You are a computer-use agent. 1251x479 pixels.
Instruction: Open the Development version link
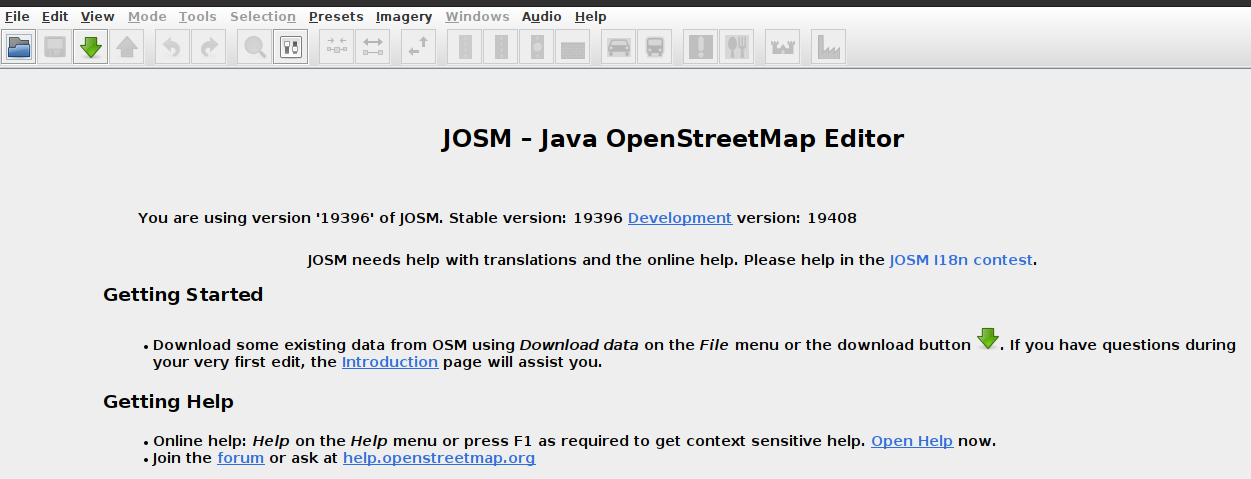pyautogui.click(x=680, y=218)
